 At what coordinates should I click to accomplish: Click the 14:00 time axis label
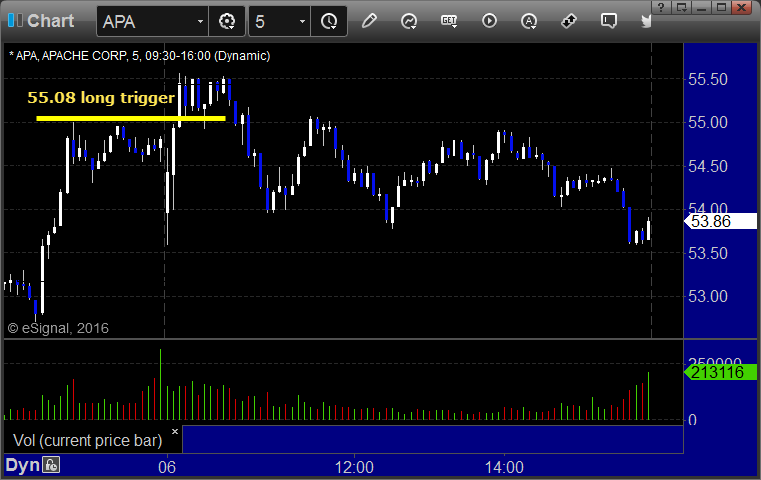click(x=504, y=467)
